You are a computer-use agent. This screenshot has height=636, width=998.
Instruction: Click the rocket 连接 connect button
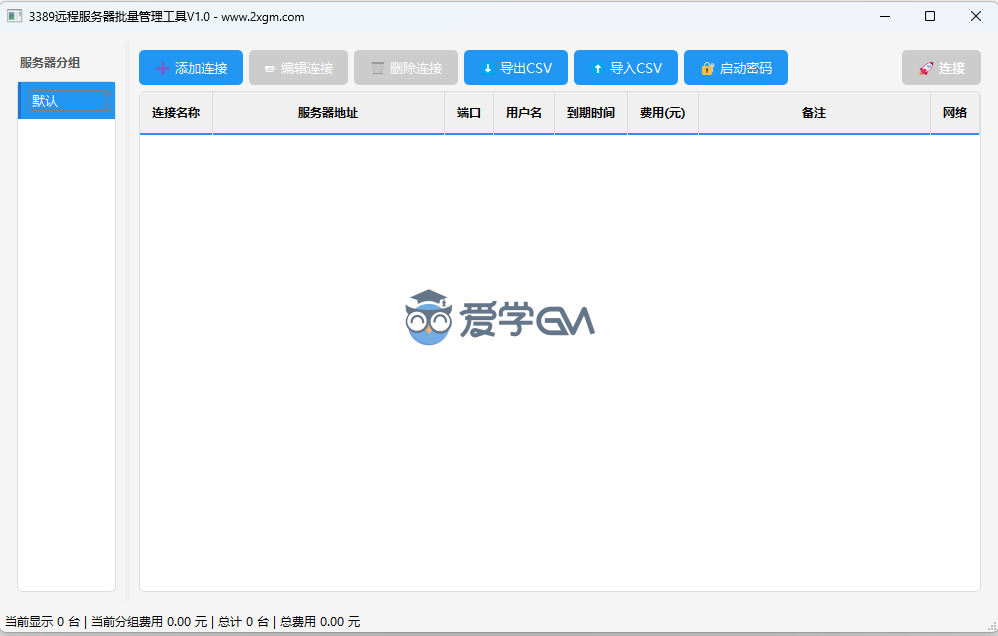coord(941,68)
